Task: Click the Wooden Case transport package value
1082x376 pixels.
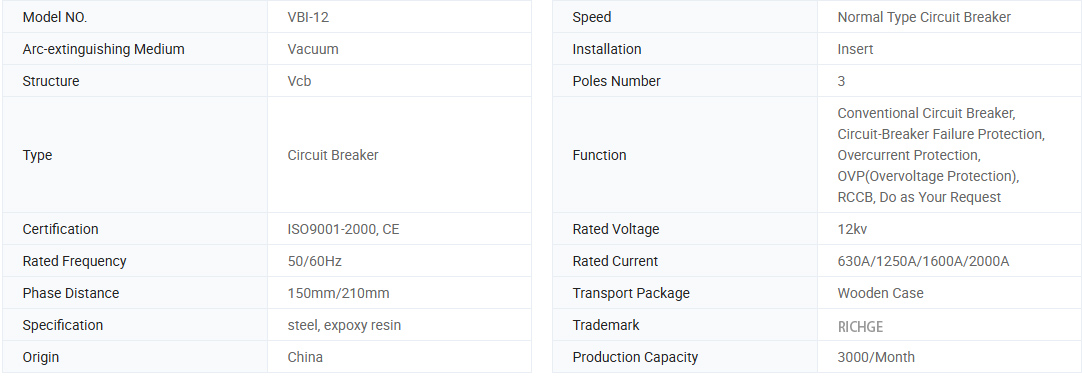Action: (x=881, y=293)
